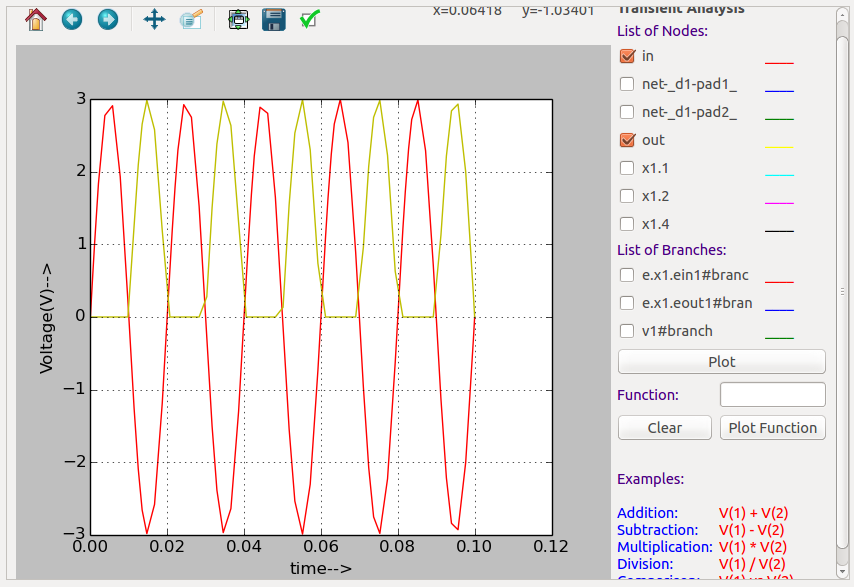854x587 pixels.
Task: Click the 0.12 tick on time axis
Action: coord(551,546)
